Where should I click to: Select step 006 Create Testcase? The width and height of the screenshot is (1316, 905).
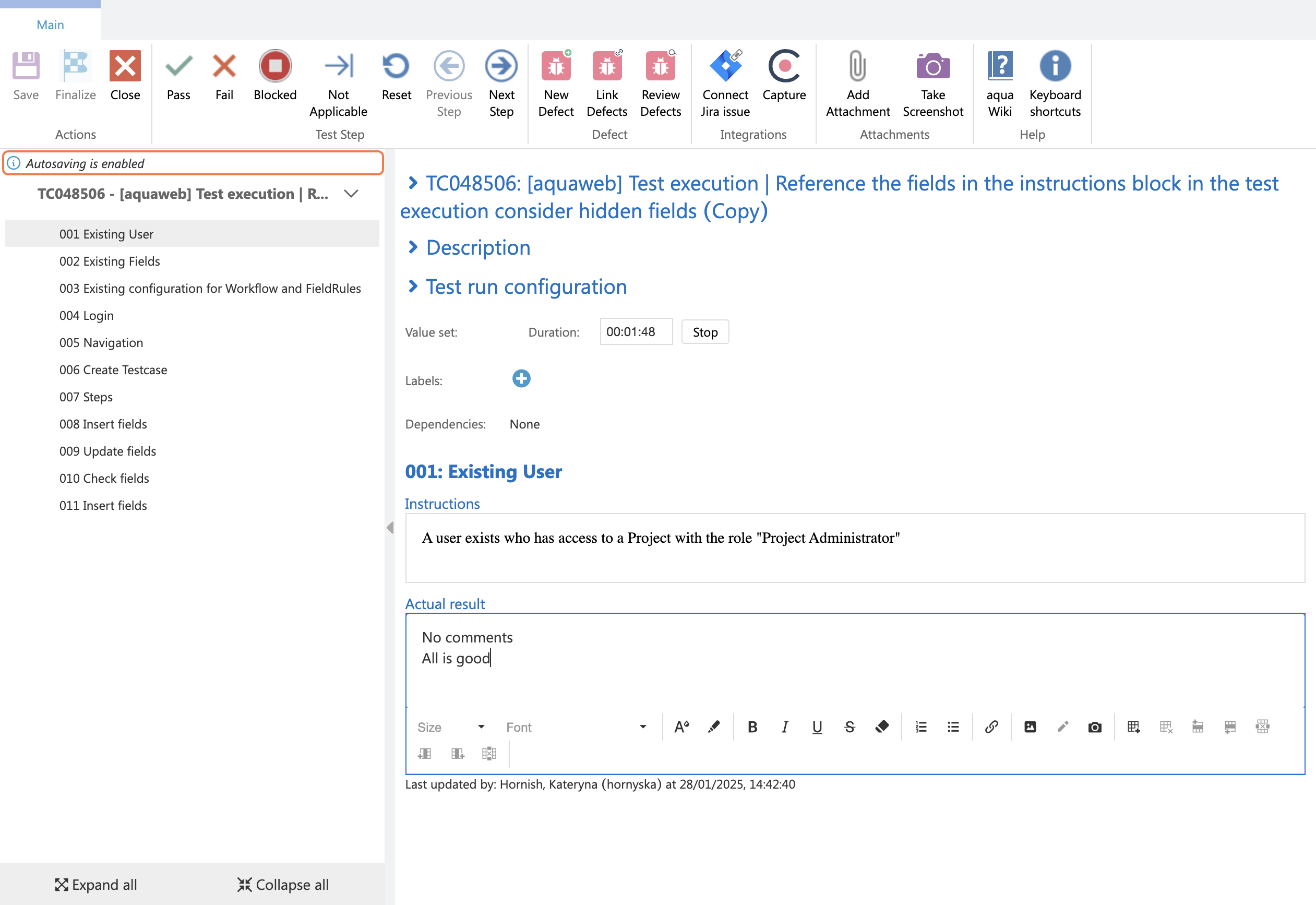113,370
